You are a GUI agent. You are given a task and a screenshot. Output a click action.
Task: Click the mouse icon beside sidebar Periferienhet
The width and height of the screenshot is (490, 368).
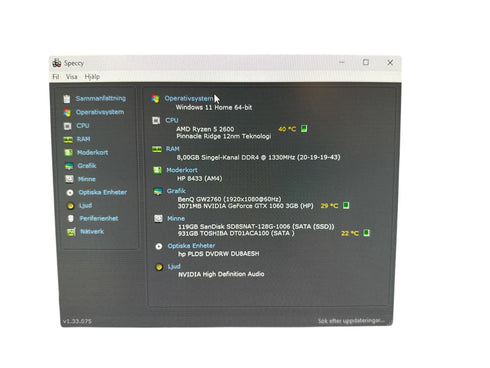[71, 219]
